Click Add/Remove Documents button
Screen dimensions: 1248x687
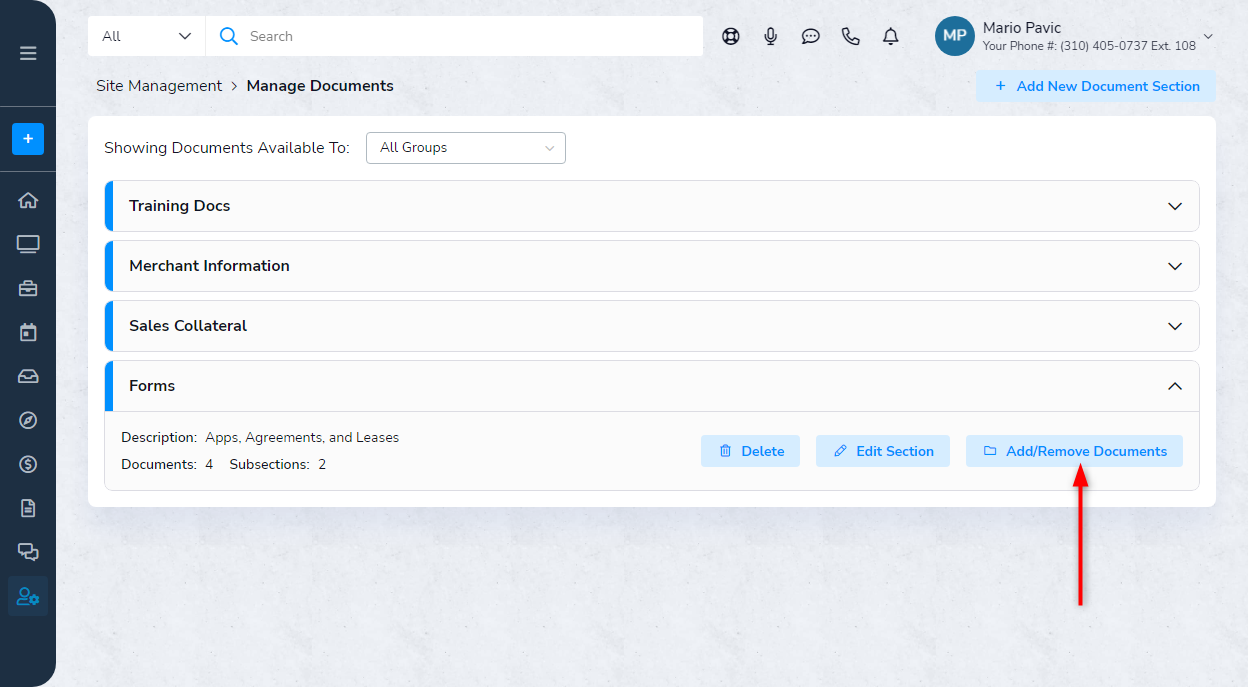pos(1074,451)
